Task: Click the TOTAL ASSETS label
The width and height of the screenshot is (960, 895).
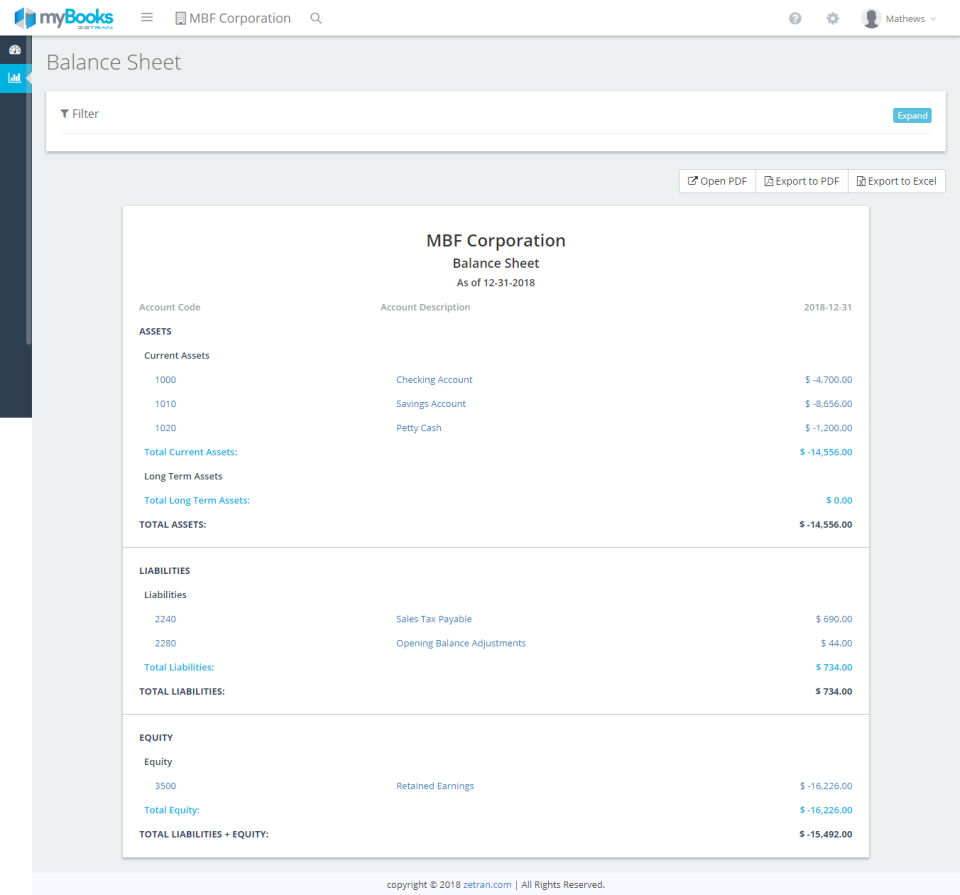Action: pyautogui.click(x=173, y=525)
